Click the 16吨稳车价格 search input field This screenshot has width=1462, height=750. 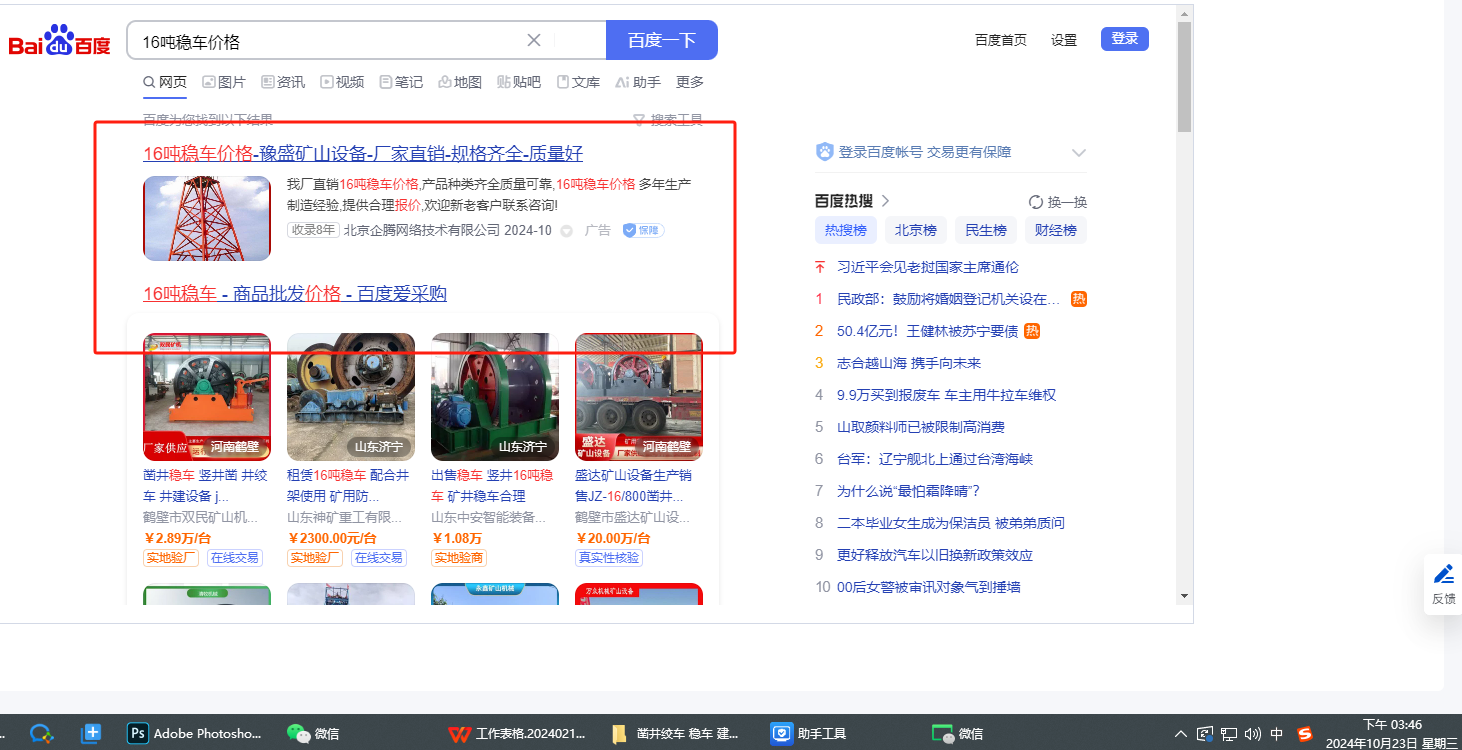(330, 41)
